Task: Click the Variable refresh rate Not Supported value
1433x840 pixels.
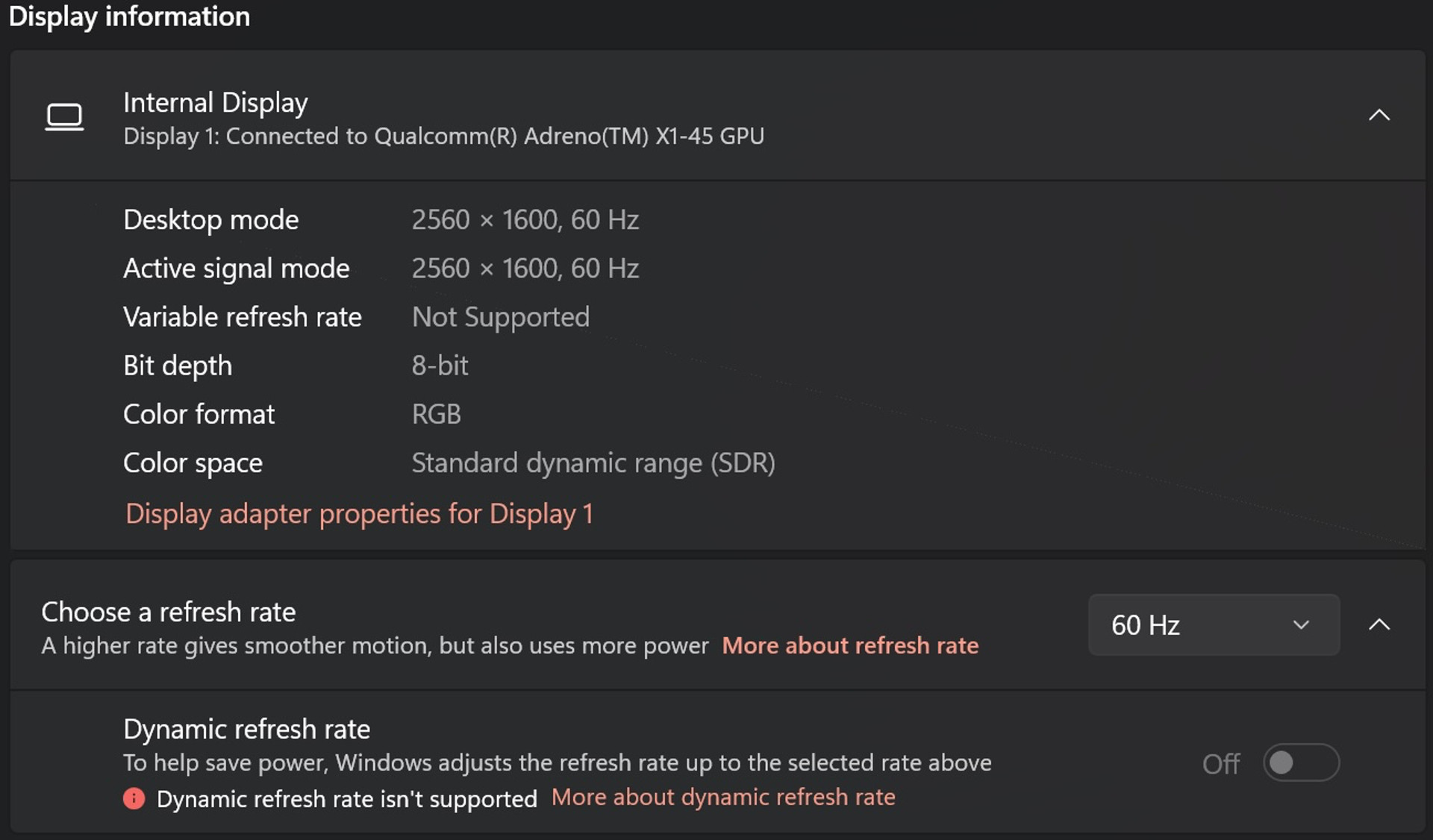Action: click(501, 317)
